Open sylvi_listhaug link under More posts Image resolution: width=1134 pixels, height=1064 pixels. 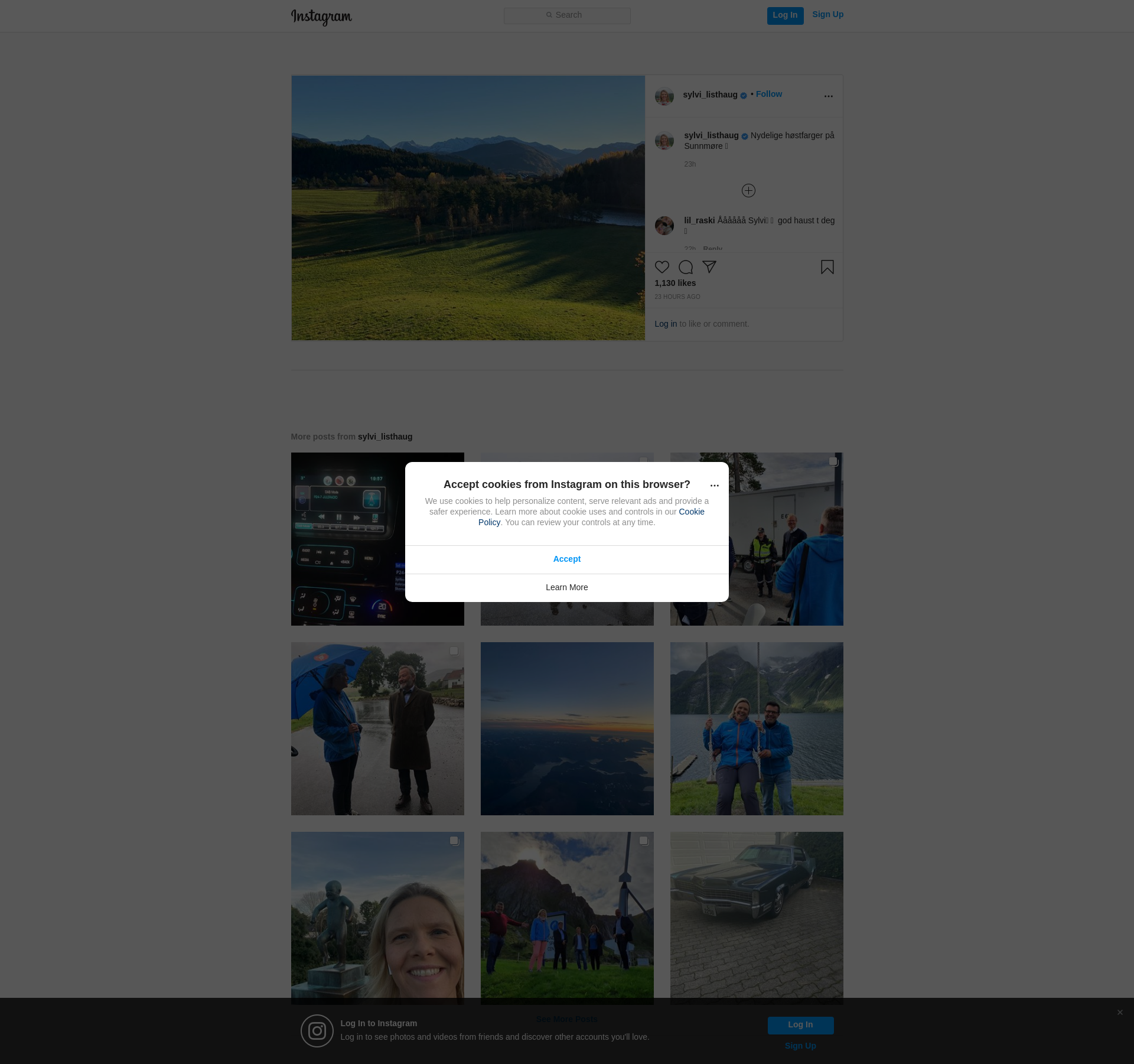tap(385, 437)
